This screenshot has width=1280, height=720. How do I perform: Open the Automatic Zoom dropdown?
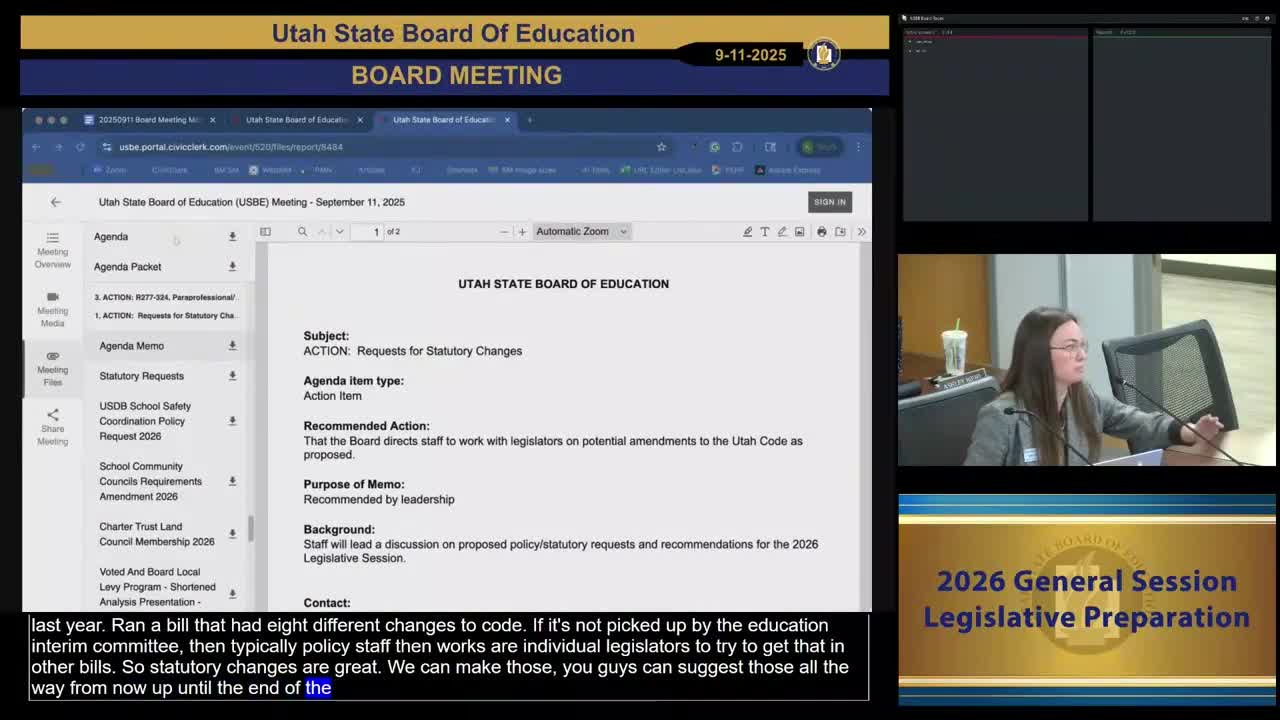(581, 231)
